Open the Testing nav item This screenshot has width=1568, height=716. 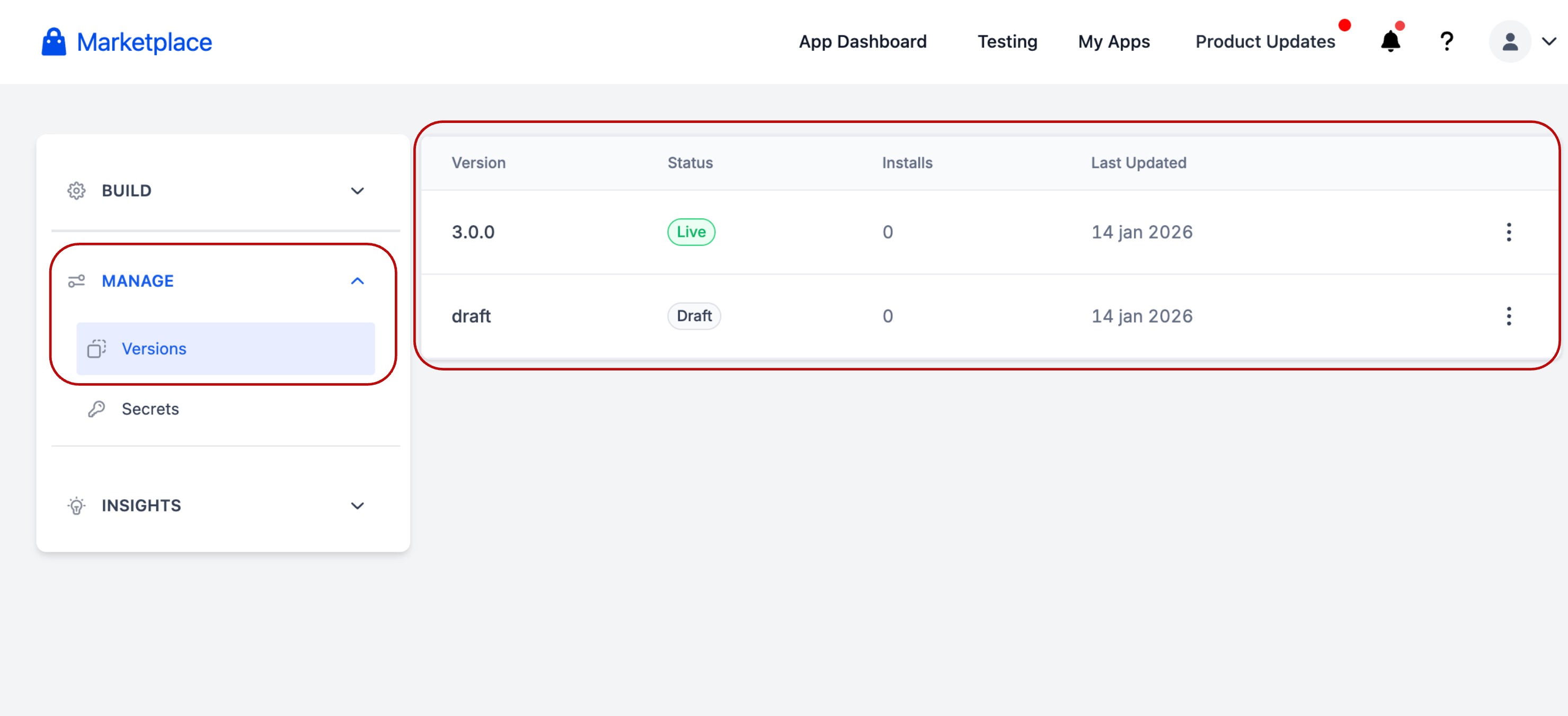click(x=1007, y=41)
